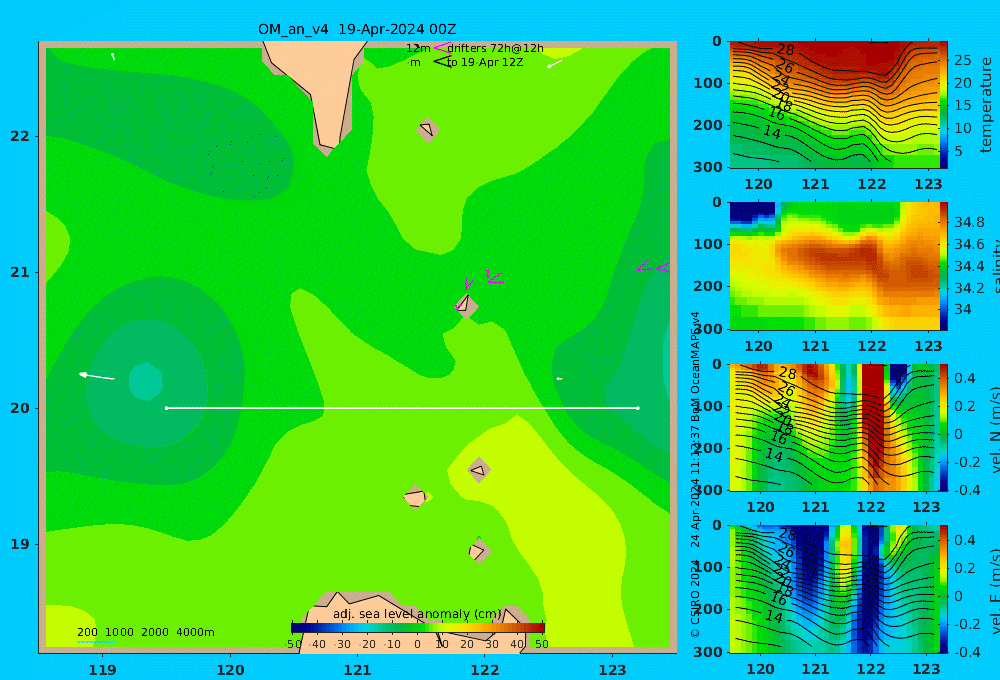Click the small island near 22°N 122°E

[427, 130]
